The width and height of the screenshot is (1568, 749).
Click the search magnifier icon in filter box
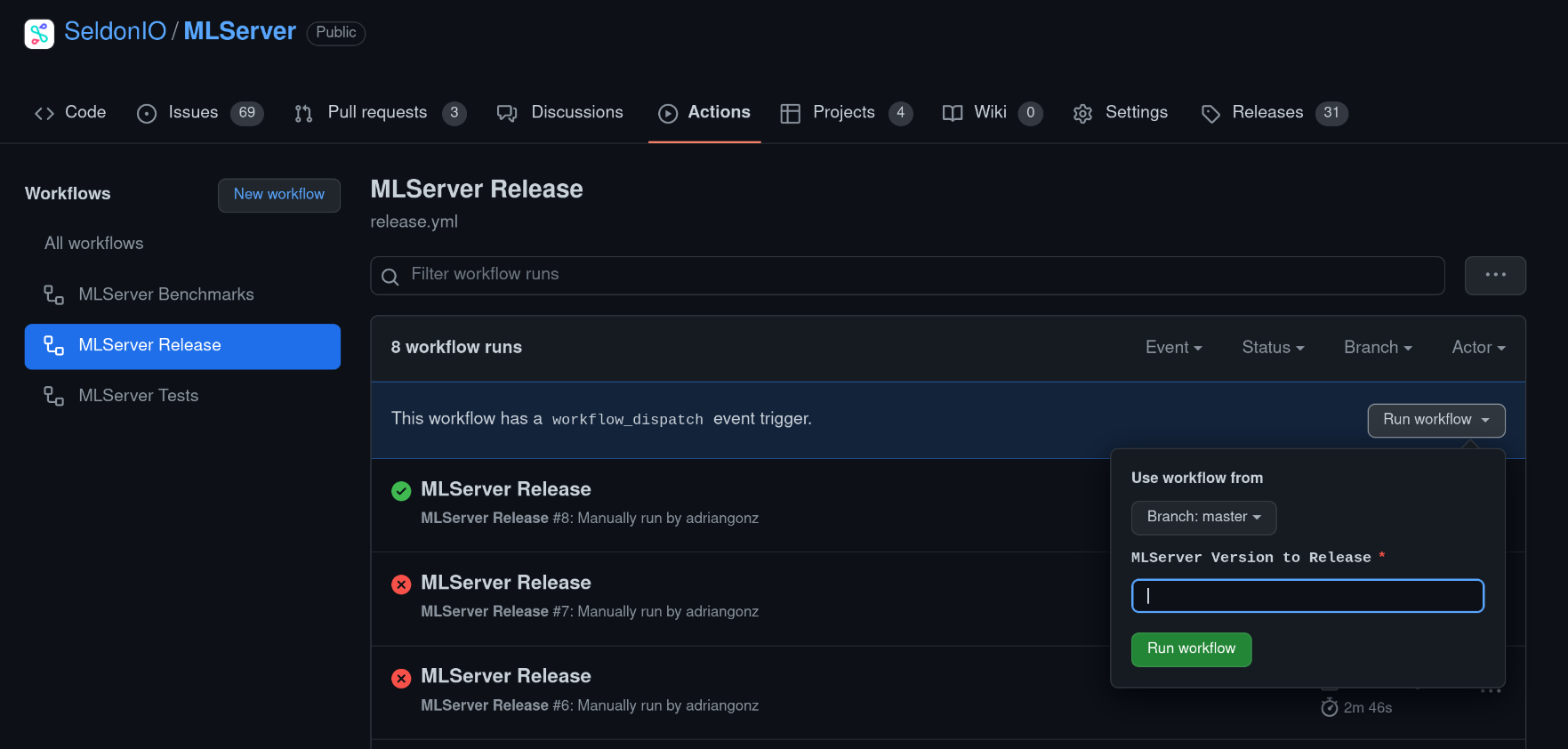[390, 277]
